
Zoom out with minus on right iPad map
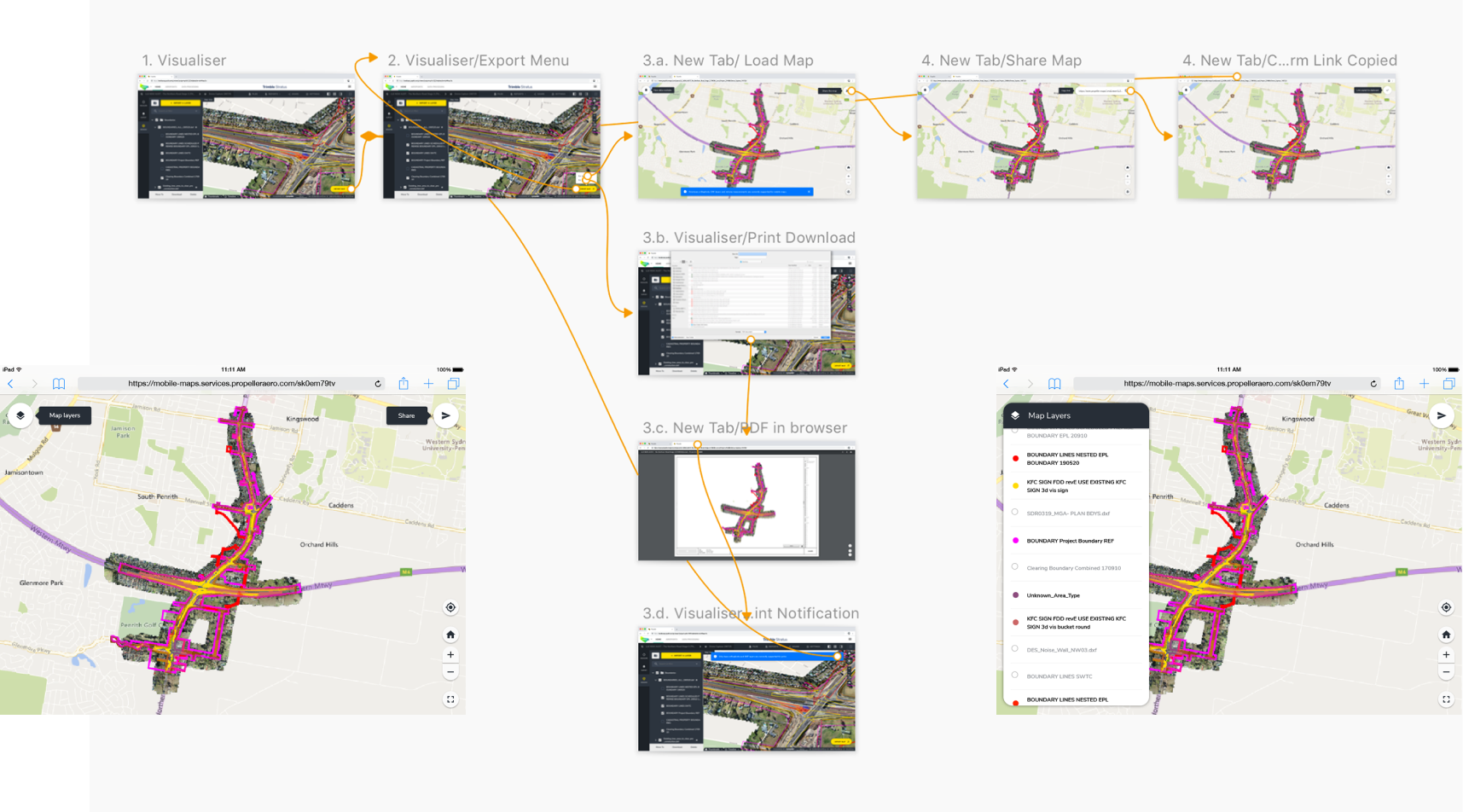coord(1446,673)
